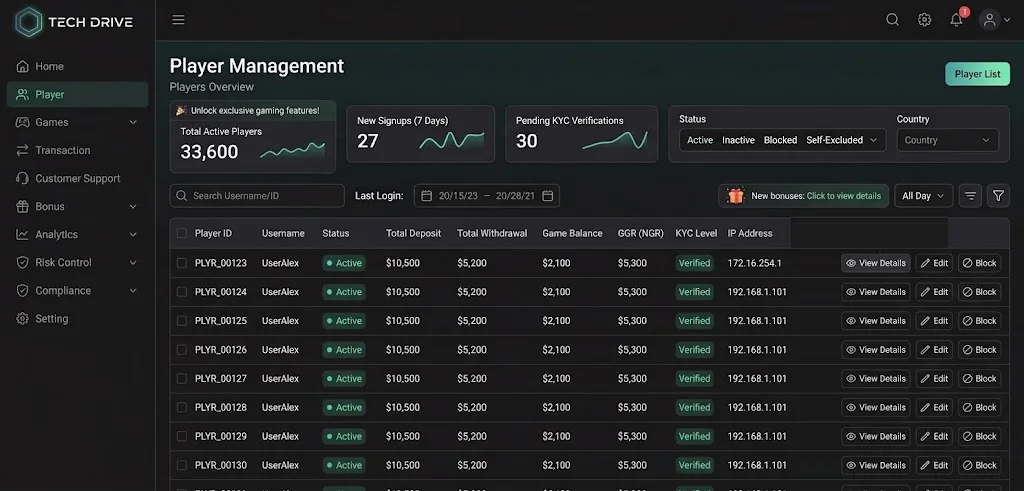The image size is (1024, 491).
Task: Expand the Games sidebar submenu
Action: (133, 122)
